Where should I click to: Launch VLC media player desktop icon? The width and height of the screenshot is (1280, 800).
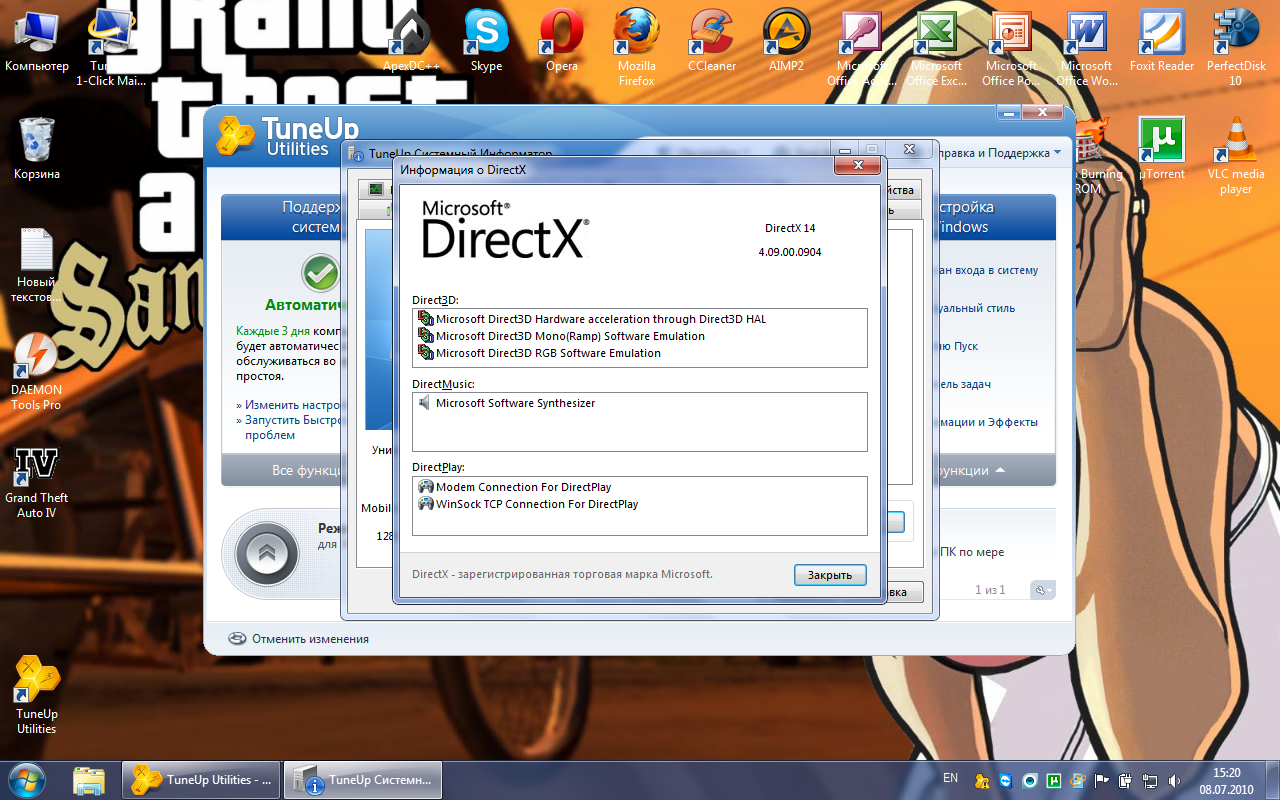click(x=1236, y=155)
